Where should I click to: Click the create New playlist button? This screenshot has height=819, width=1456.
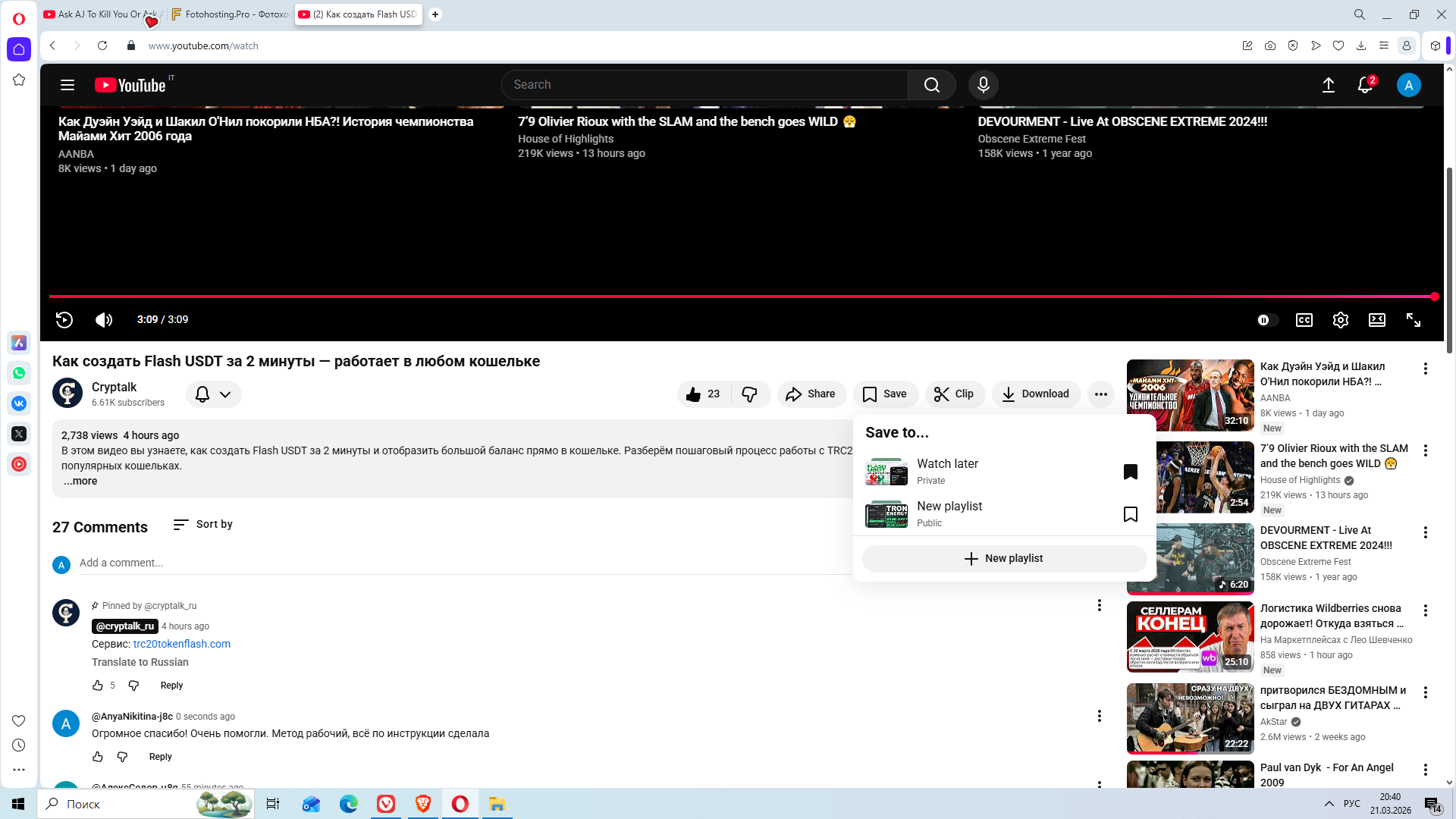(1004, 559)
